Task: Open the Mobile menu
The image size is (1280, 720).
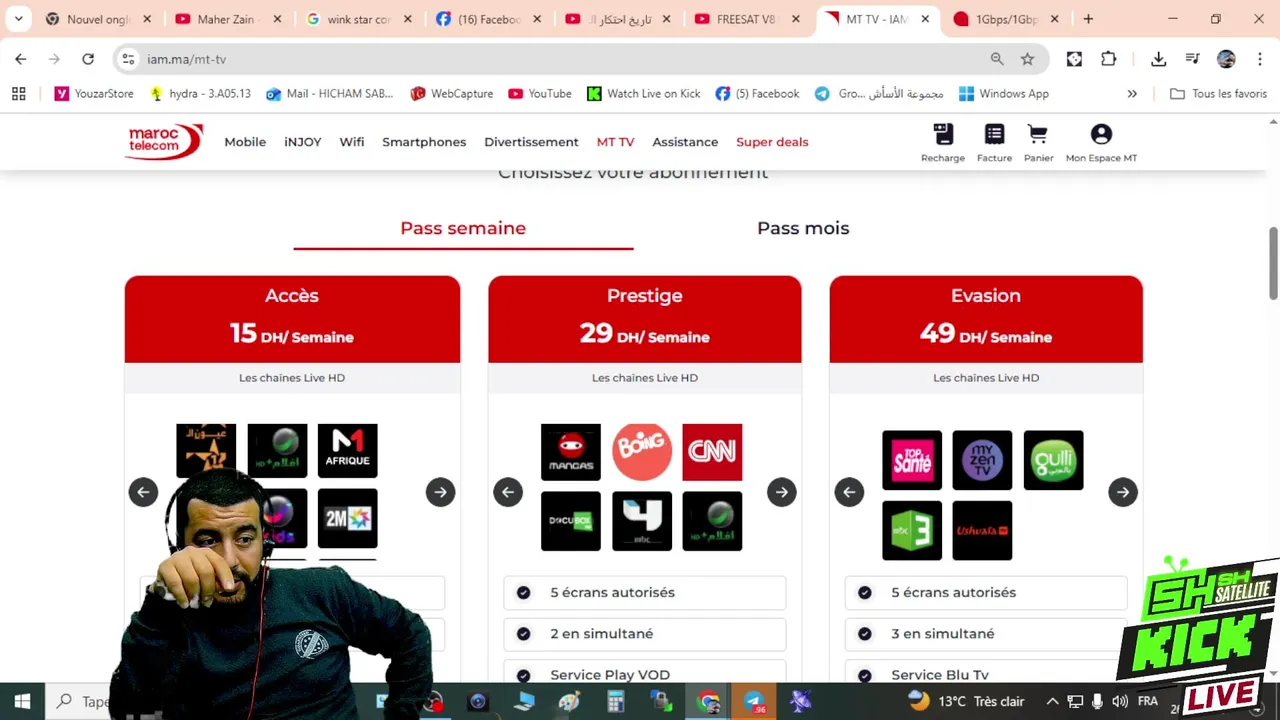Action: [x=245, y=142]
